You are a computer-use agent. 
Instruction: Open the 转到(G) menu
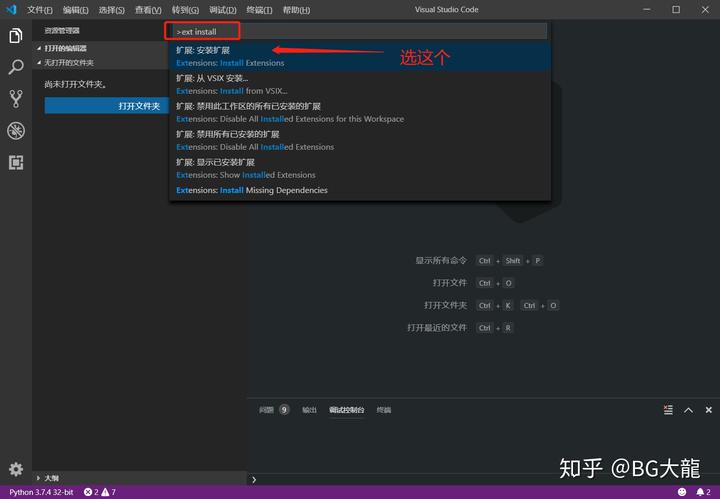185,10
